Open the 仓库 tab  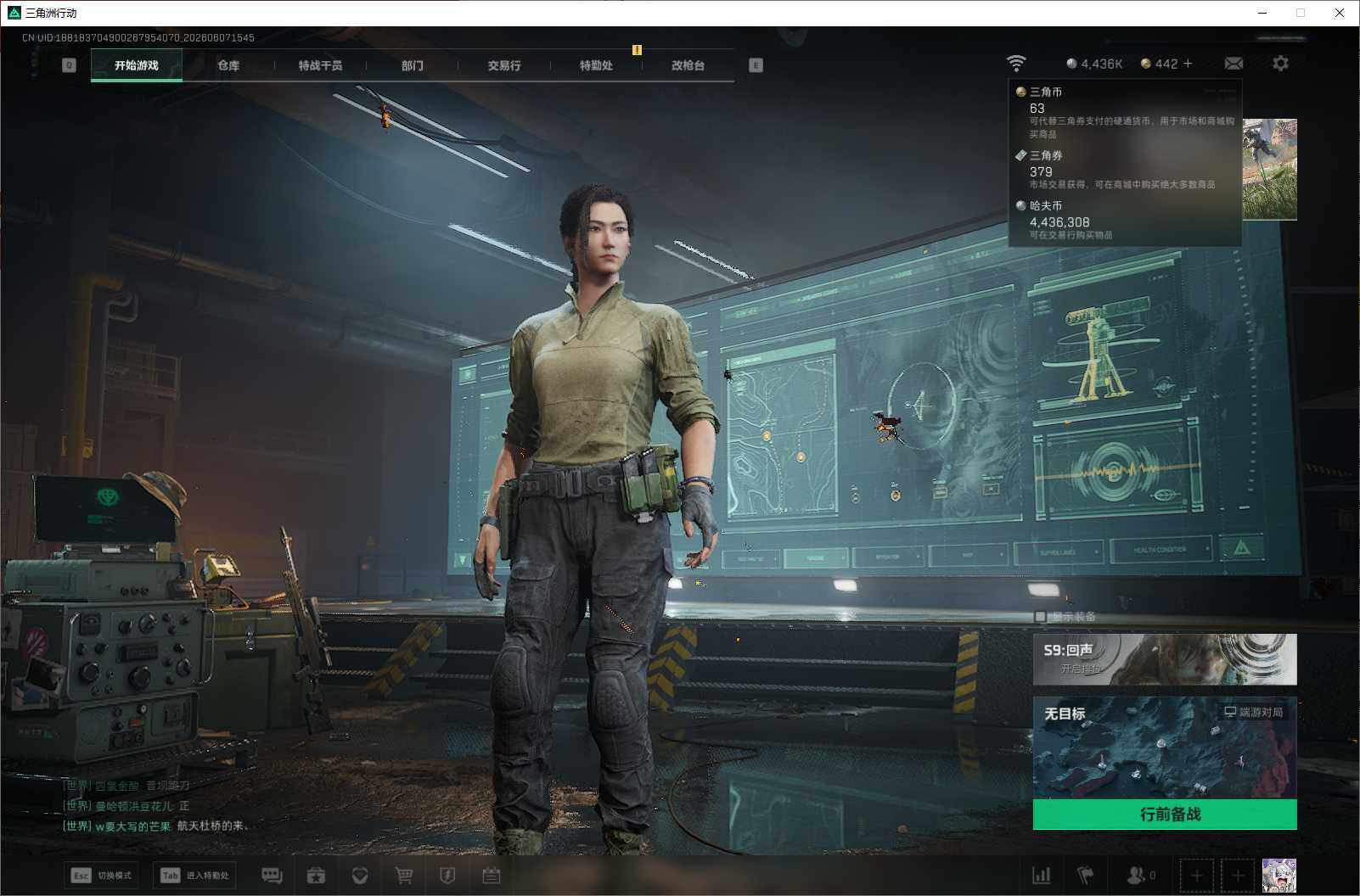(228, 65)
